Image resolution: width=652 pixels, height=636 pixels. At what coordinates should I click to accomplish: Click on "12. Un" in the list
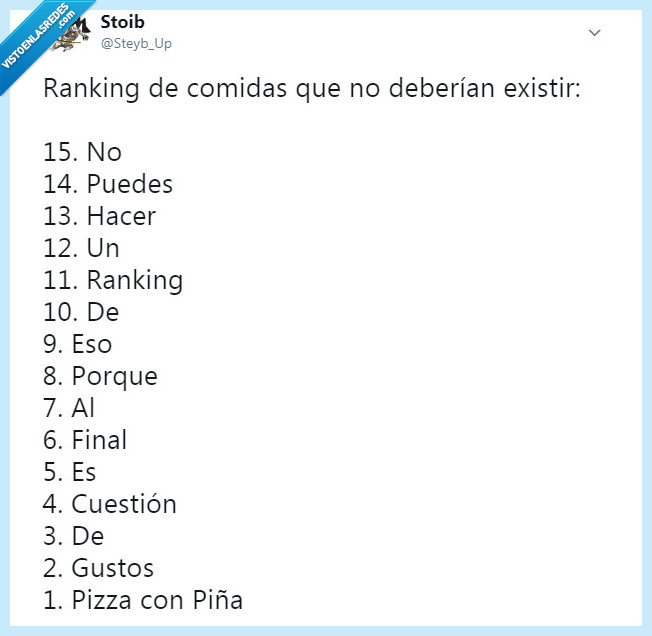pos(81,248)
